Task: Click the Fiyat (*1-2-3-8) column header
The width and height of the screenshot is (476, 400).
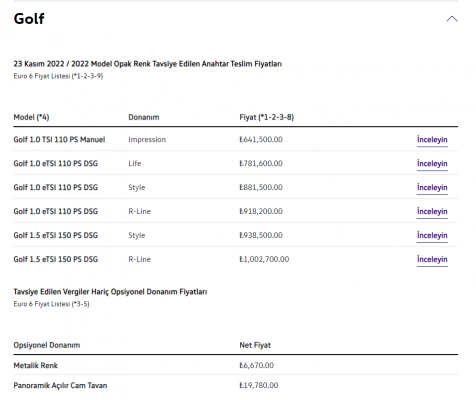Action: click(267, 117)
